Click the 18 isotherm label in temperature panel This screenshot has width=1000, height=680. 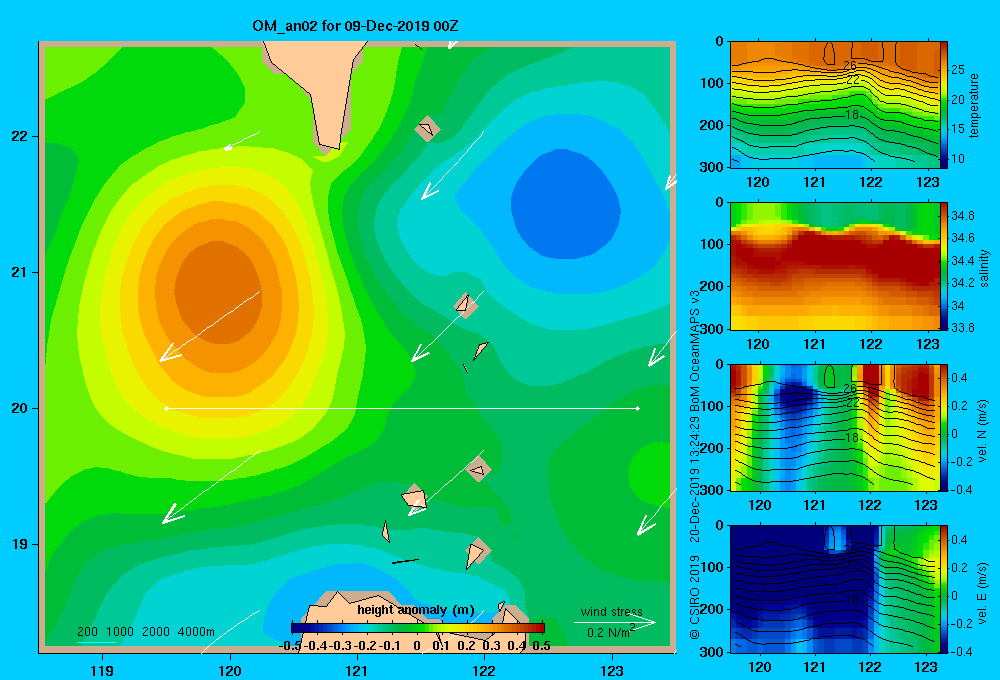pyautogui.click(x=852, y=115)
